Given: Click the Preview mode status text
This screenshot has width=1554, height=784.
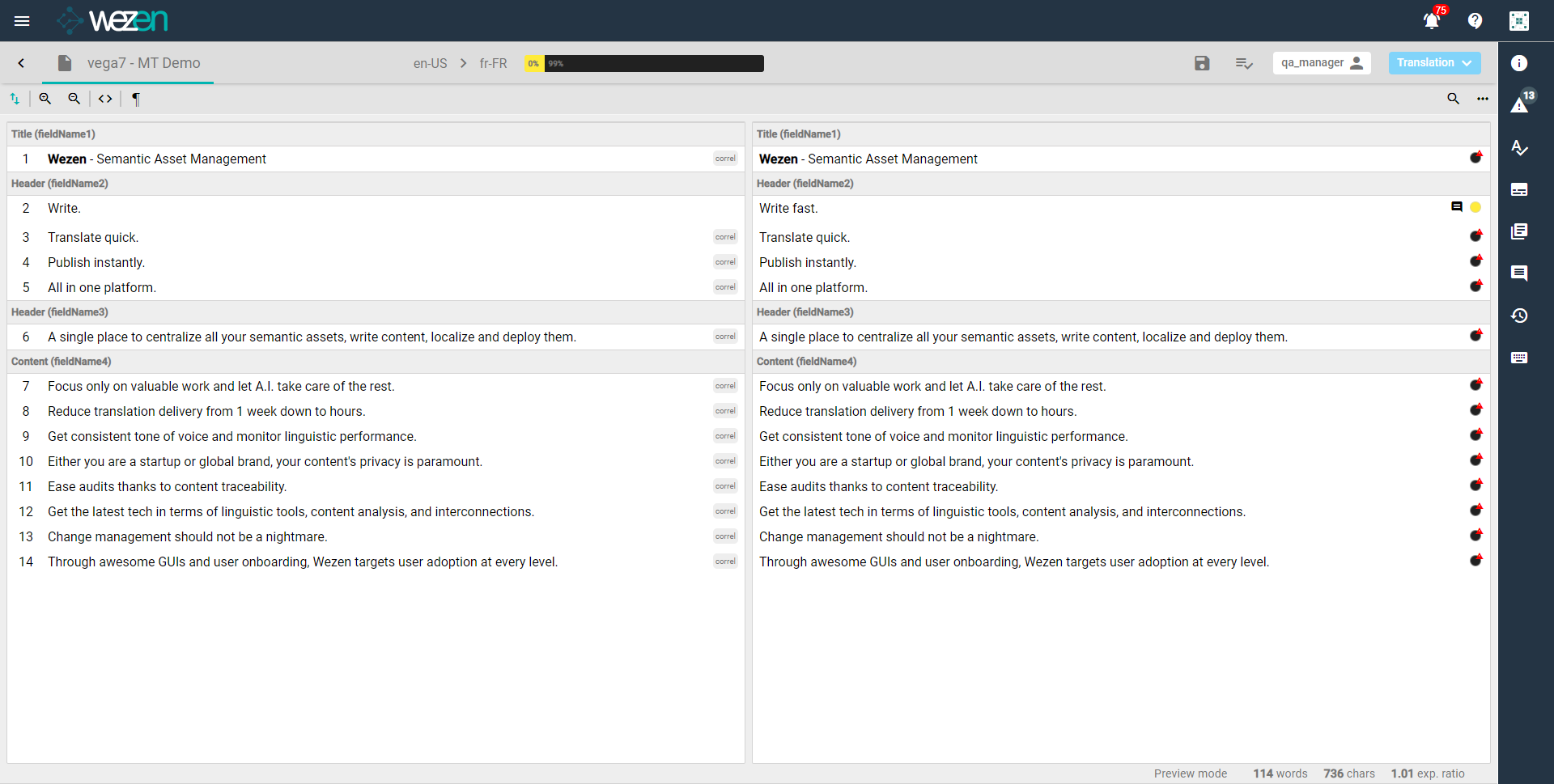Looking at the screenshot, I should pos(1191,773).
